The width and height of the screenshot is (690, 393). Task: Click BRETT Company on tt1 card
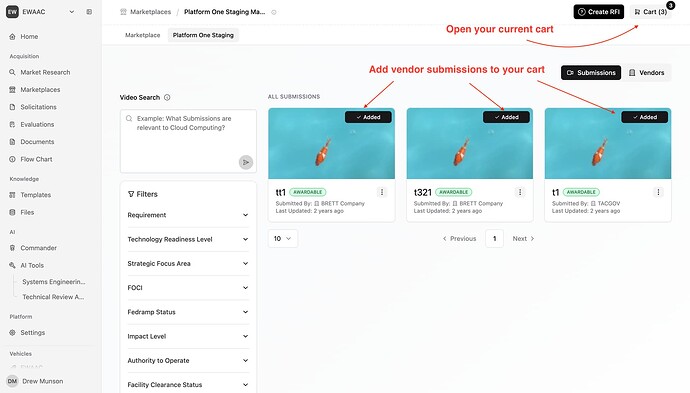(x=343, y=203)
